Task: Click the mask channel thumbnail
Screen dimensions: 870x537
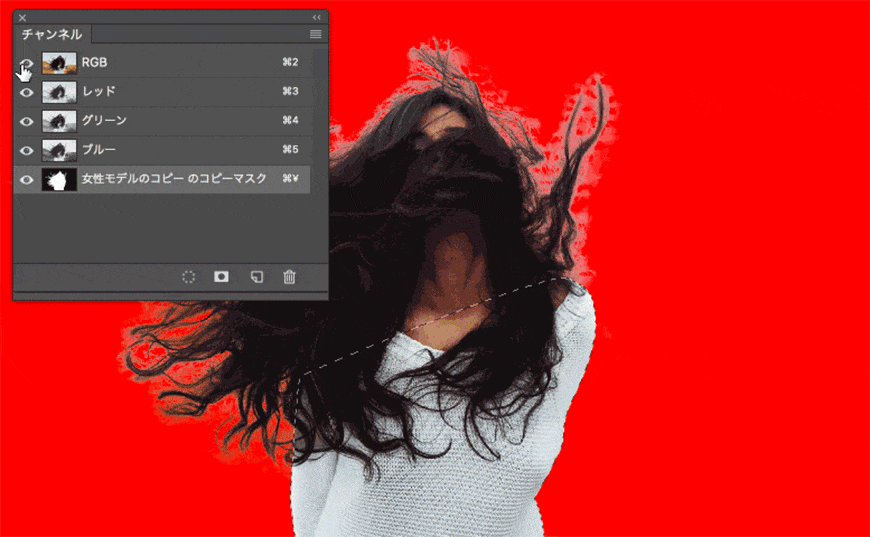Action: click(x=59, y=179)
